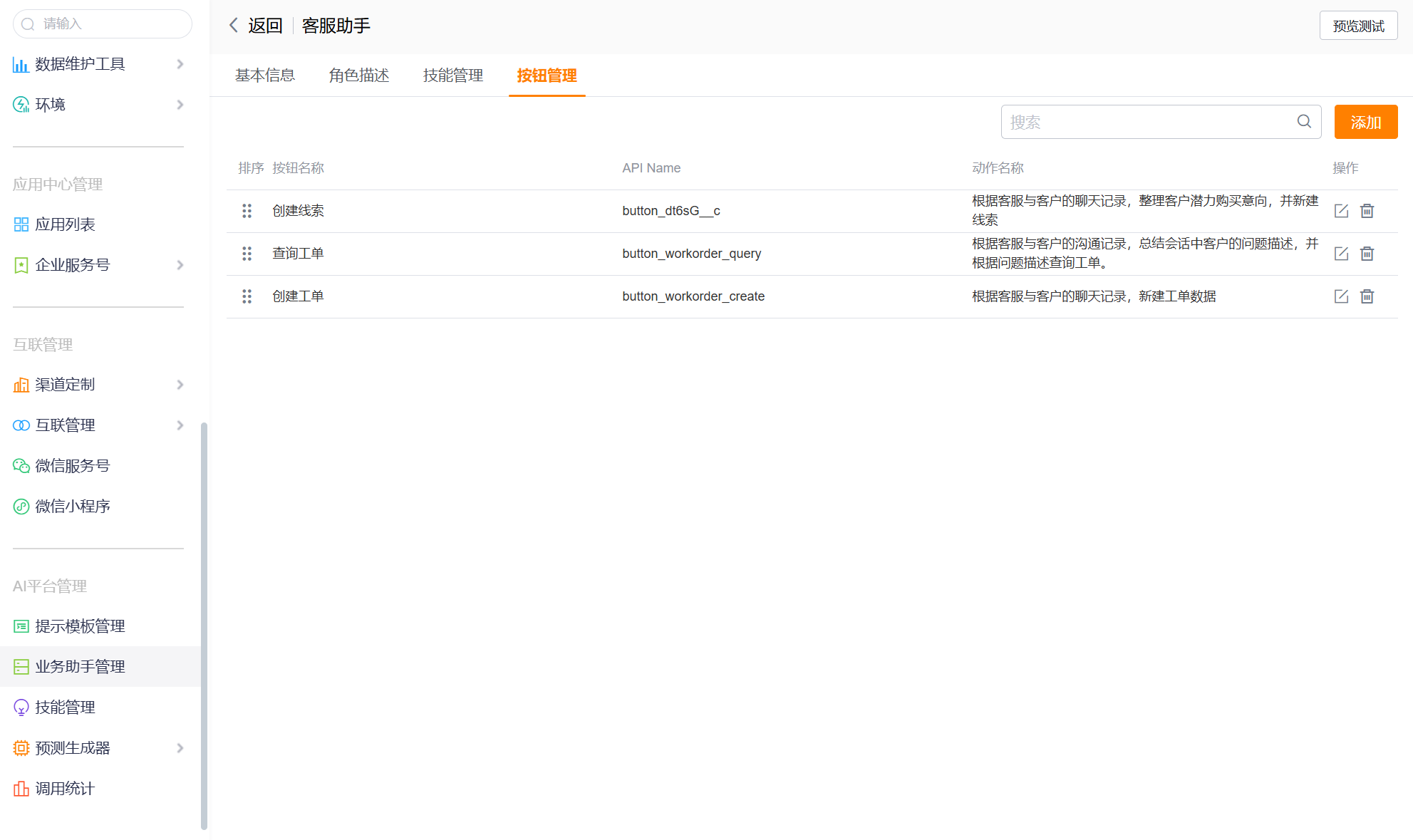Click the sidebar vertical scrollbar
Image resolution: width=1413 pixels, height=840 pixels.
click(205, 627)
